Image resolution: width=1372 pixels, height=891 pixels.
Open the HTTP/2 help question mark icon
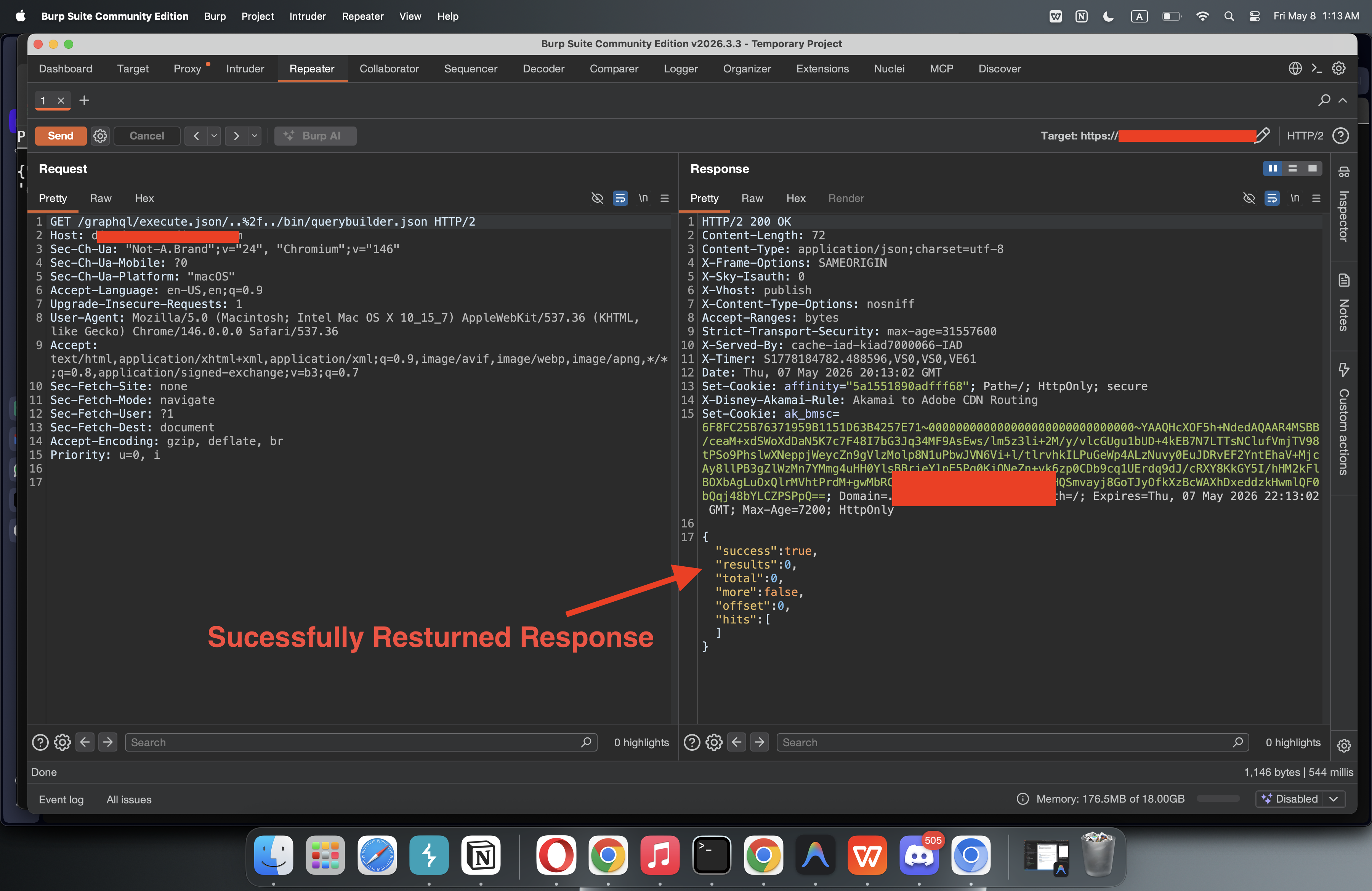pyautogui.click(x=1341, y=136)
